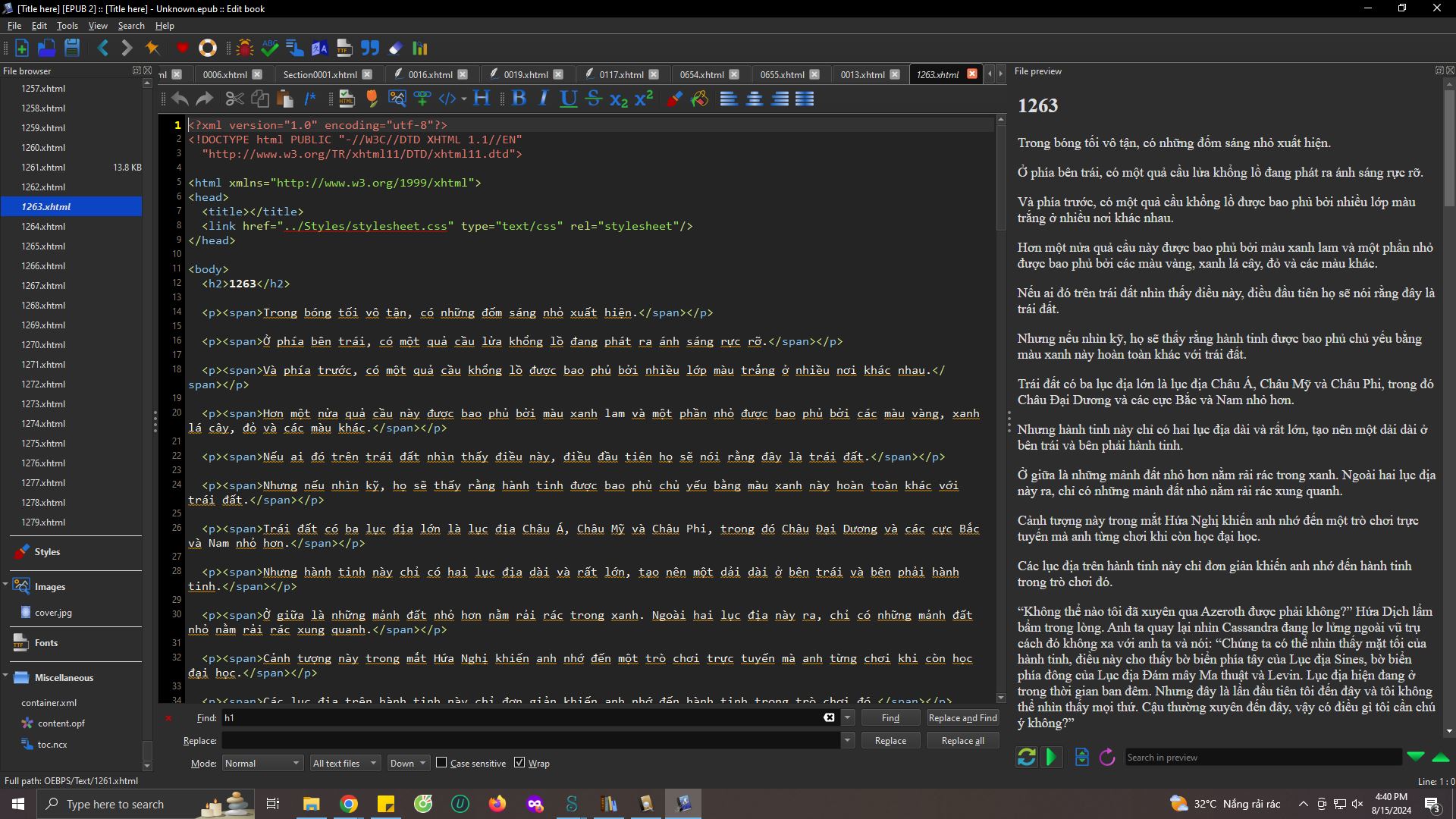This screenshot has height=819, width=1456.
Task: Open the File menu
Action: pyautogui.click(x=14, y=25)
